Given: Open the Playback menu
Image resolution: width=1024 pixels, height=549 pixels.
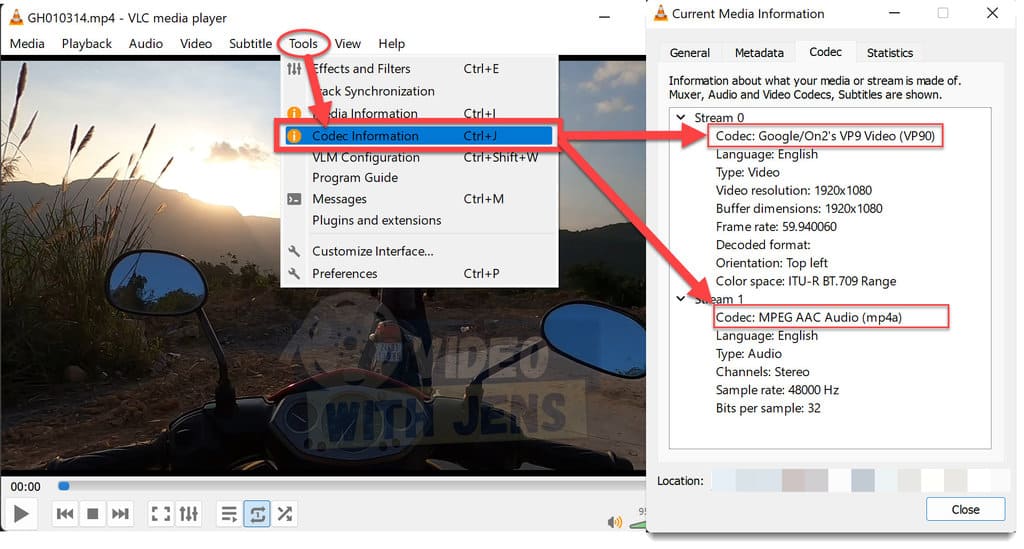Looking at the screenshot, I should tap(87, 44).
